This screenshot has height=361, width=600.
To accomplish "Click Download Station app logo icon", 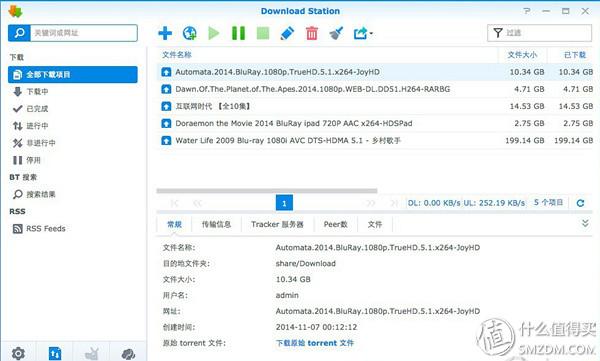I will pyautogui.click(x=15, y=11).
